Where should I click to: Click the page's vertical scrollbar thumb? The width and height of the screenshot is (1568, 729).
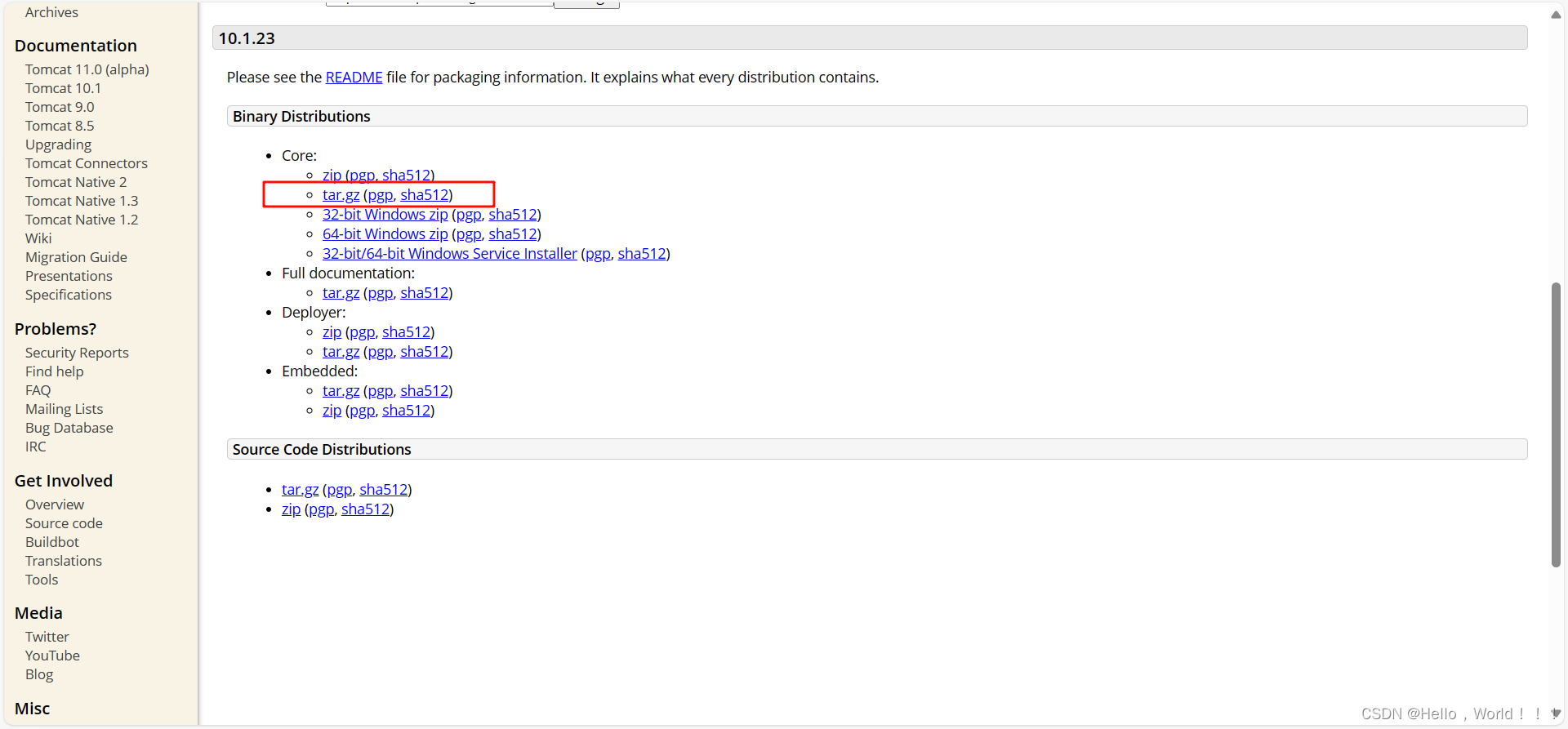(x=1556, y=425)
